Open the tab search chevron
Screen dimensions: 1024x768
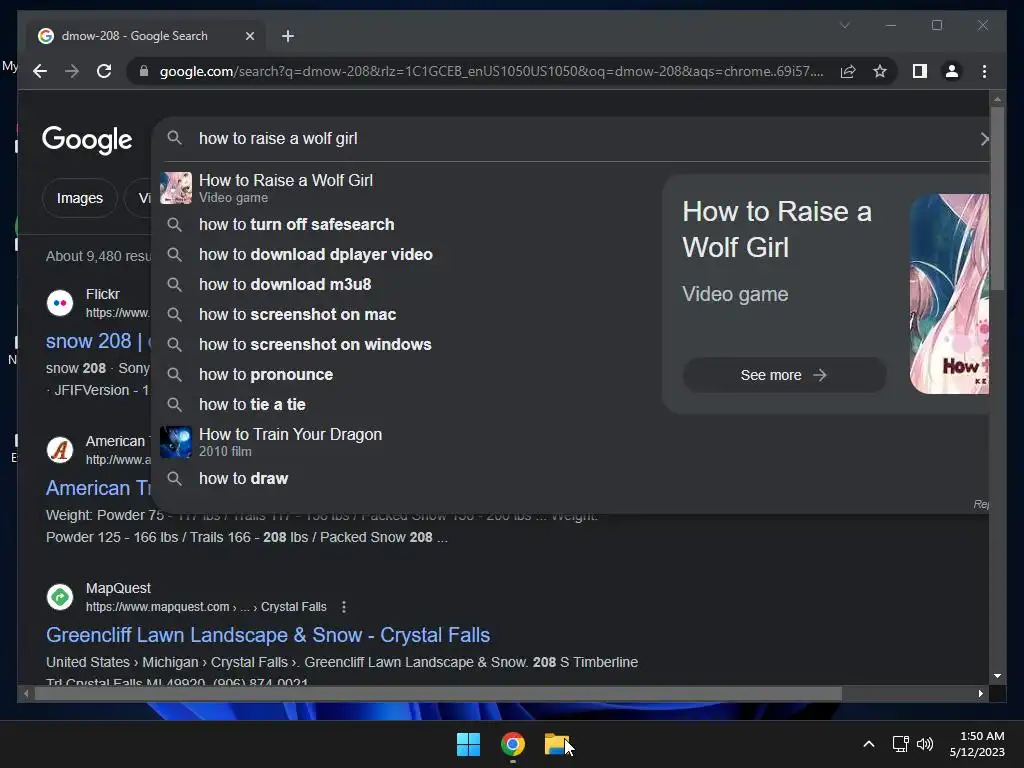tap(844, 25)
